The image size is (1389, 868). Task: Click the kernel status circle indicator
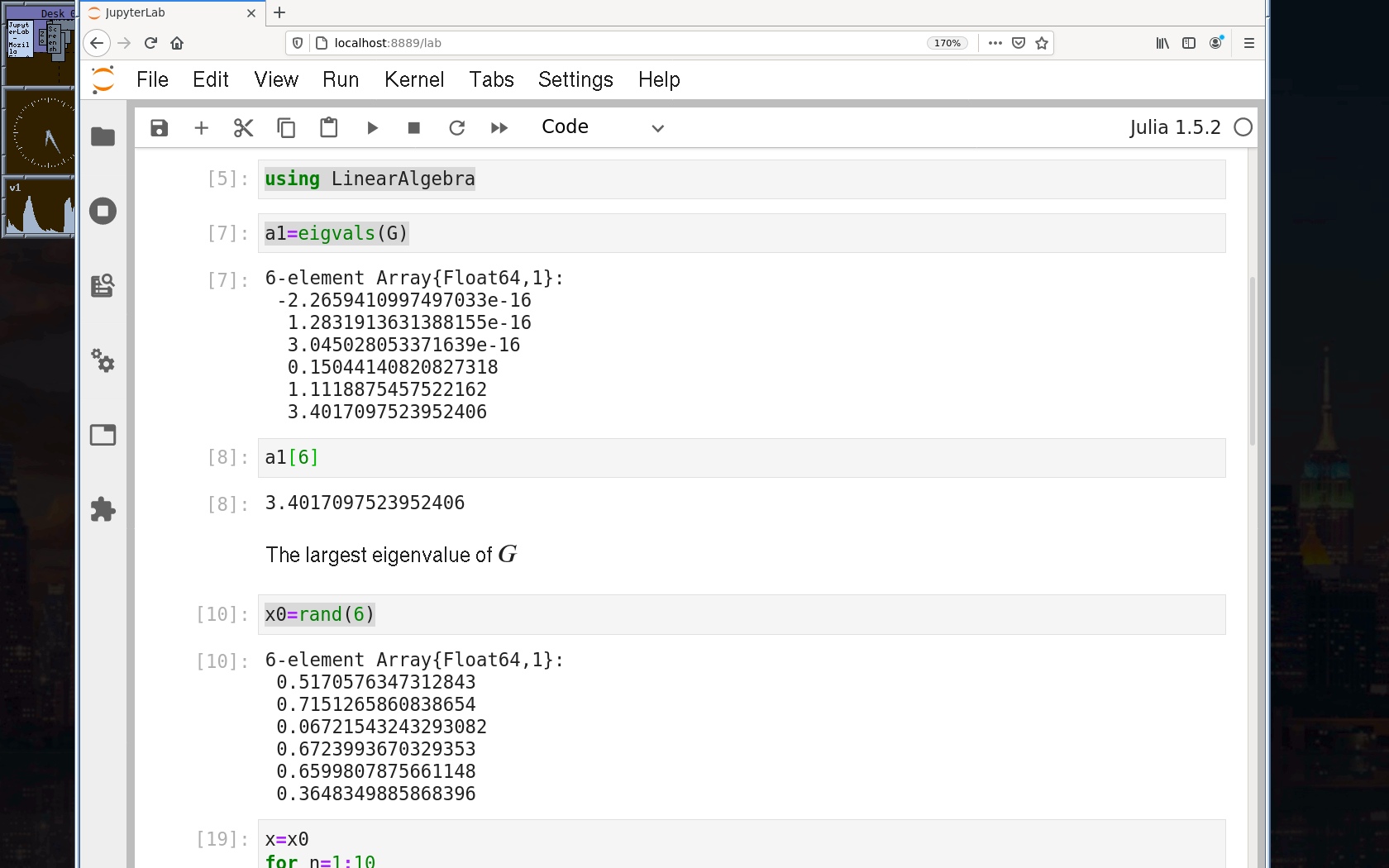[1243, 127]
